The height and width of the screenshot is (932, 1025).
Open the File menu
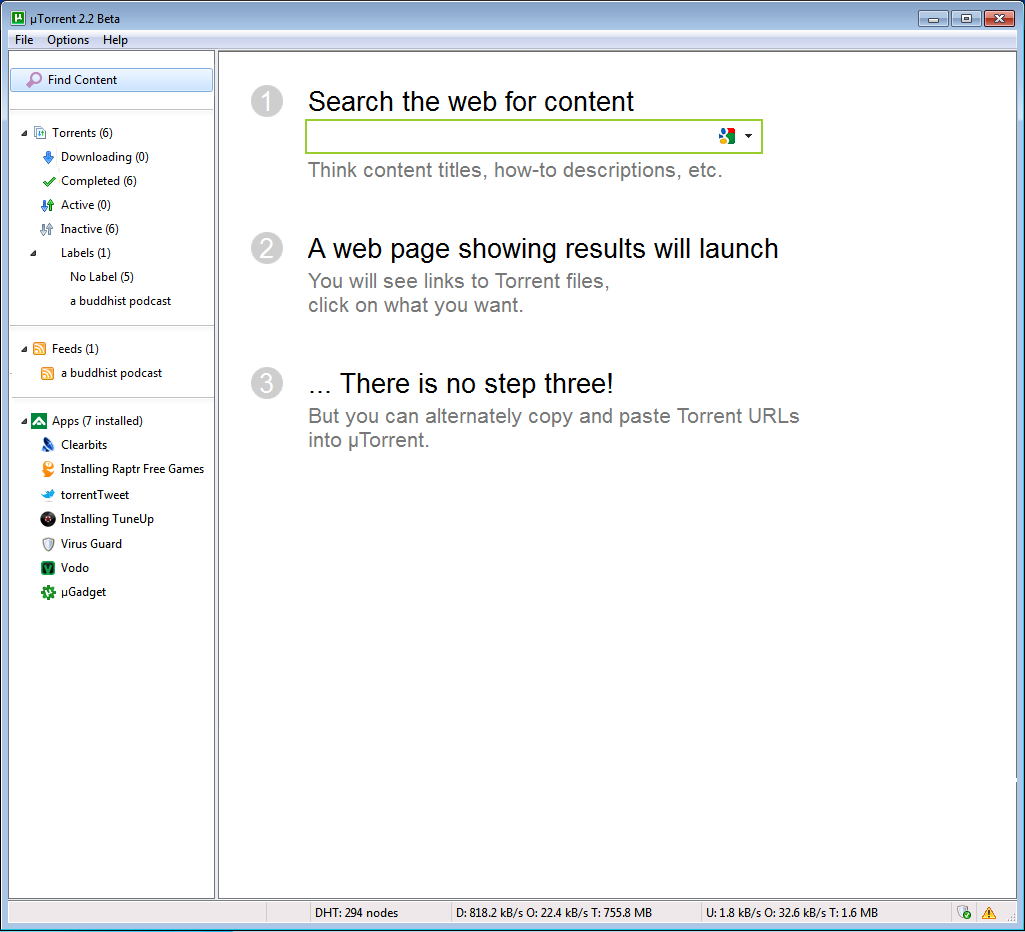[x=24, y=40]
